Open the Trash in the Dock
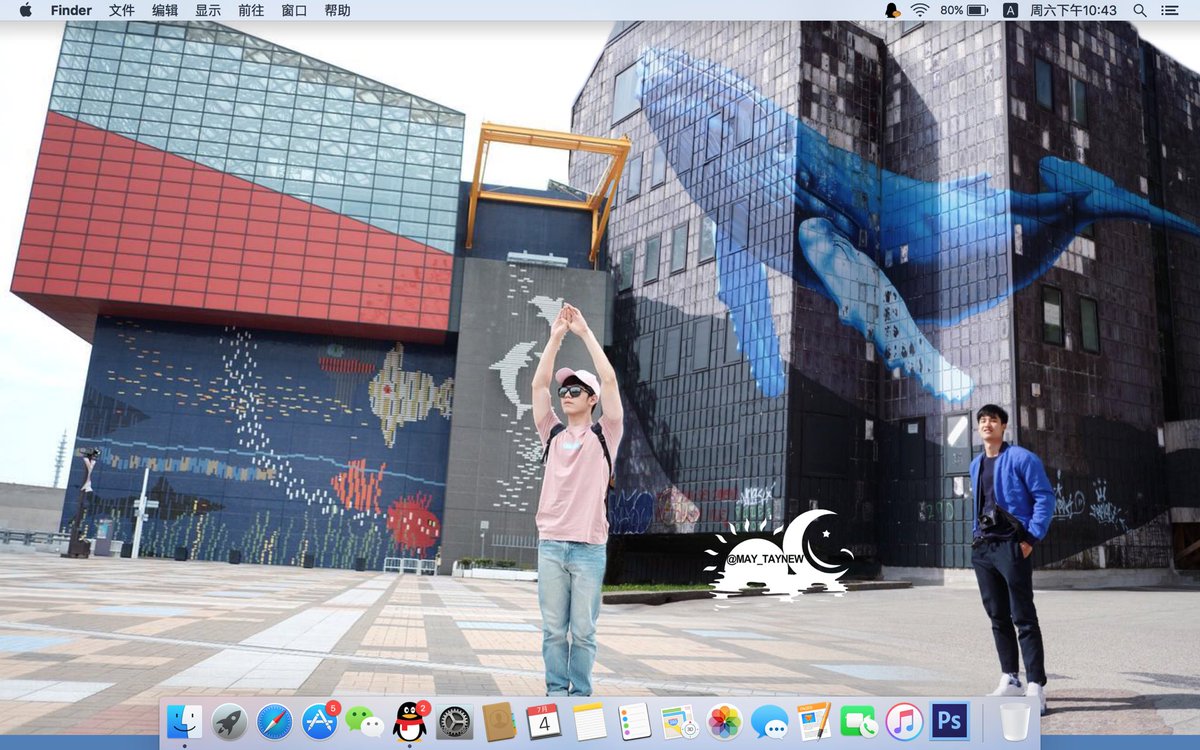The height and width of the screenshot is (750, 1200). [1014, 721]
